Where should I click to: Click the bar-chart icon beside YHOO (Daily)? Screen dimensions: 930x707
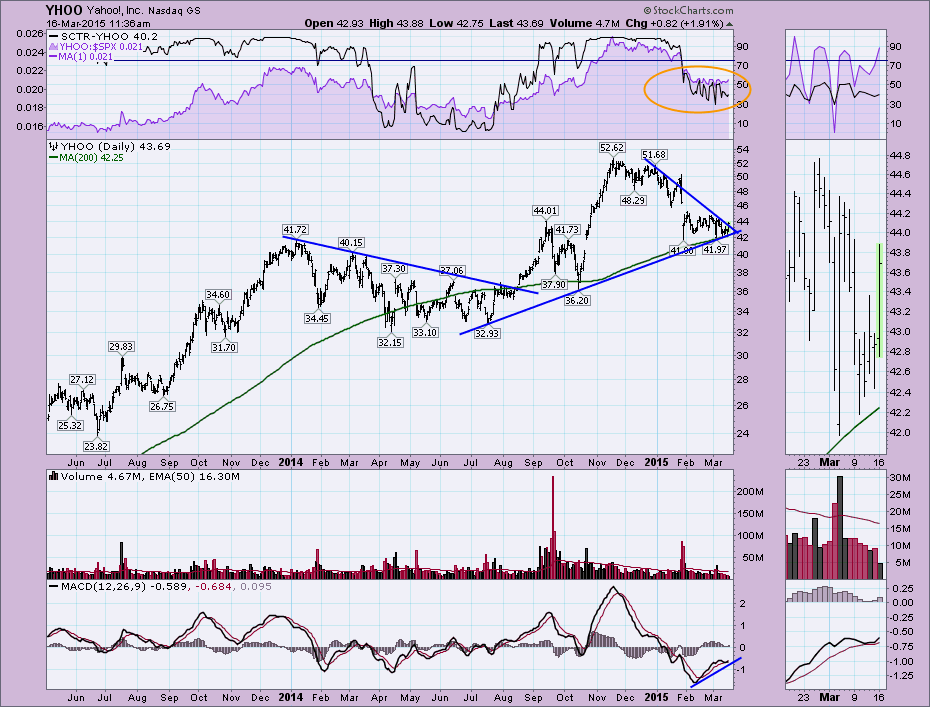(x=54, y=146)
